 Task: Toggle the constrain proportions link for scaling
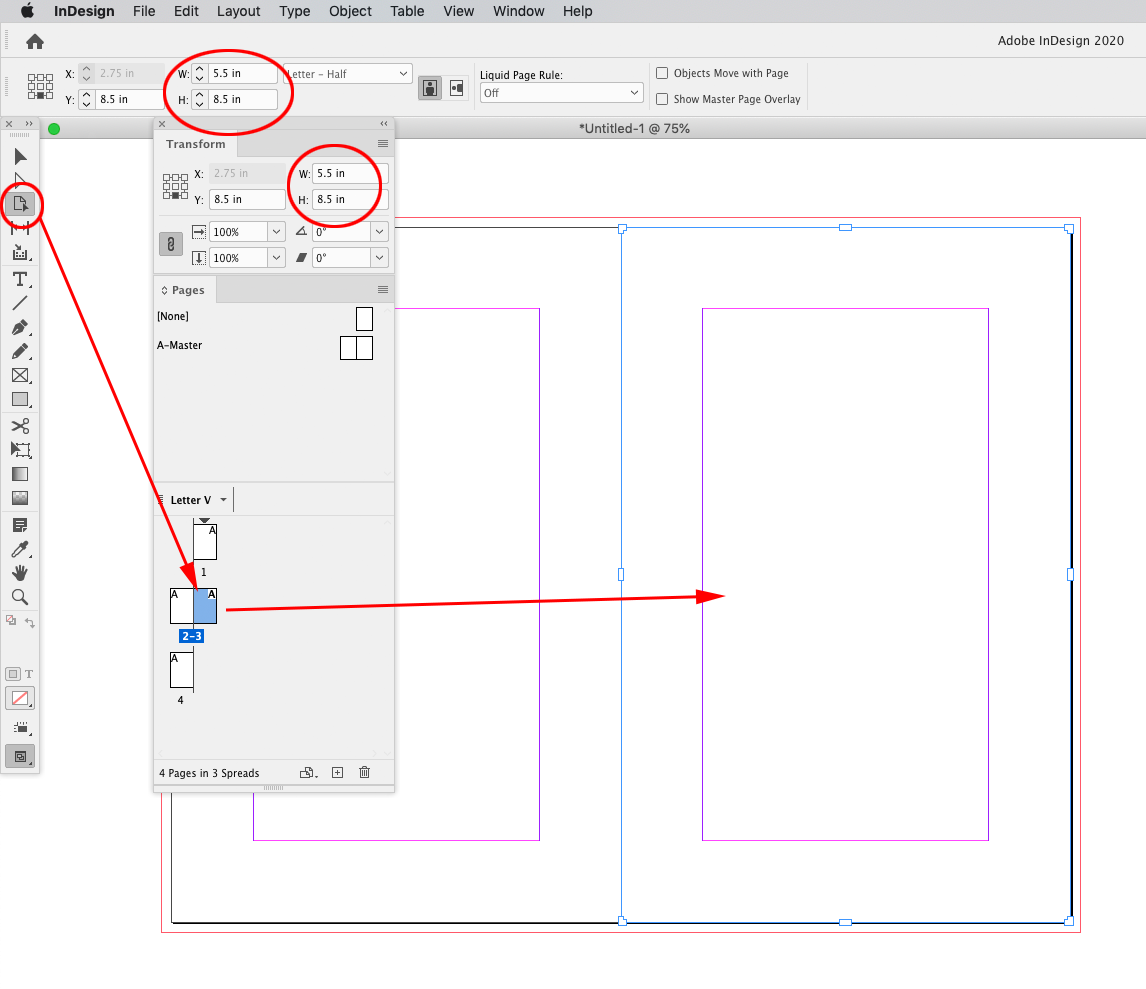(170, 244)
